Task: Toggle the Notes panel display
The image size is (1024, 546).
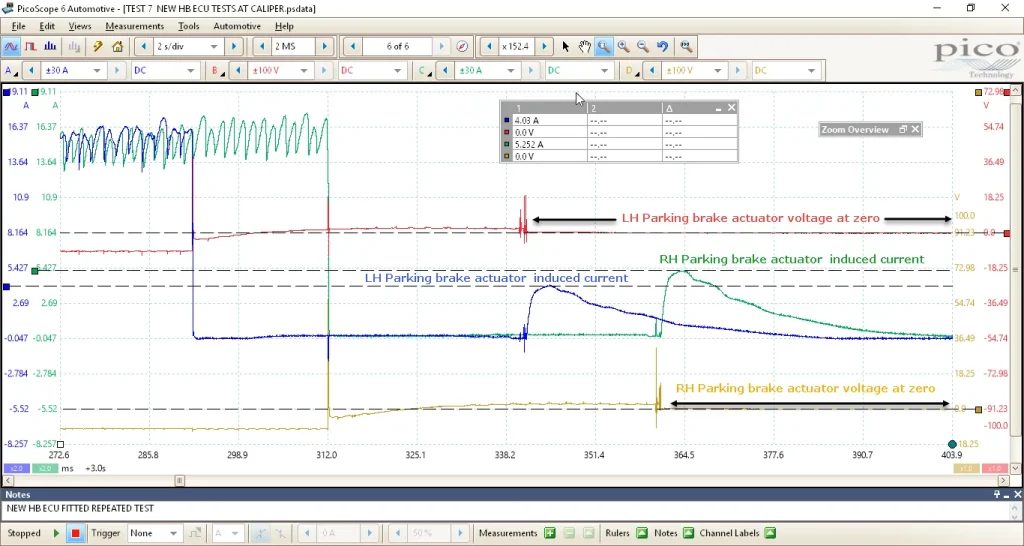Action: click(x=688, y=533)
